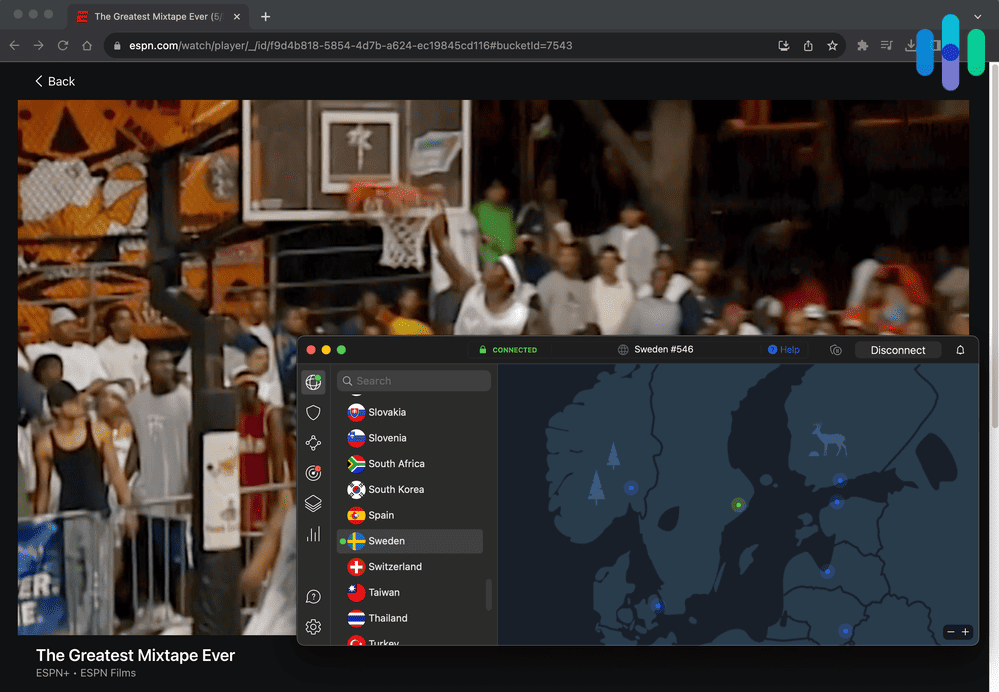Open the notifications bell in NordVPN

pyautogui.click(x=960, y=350)
